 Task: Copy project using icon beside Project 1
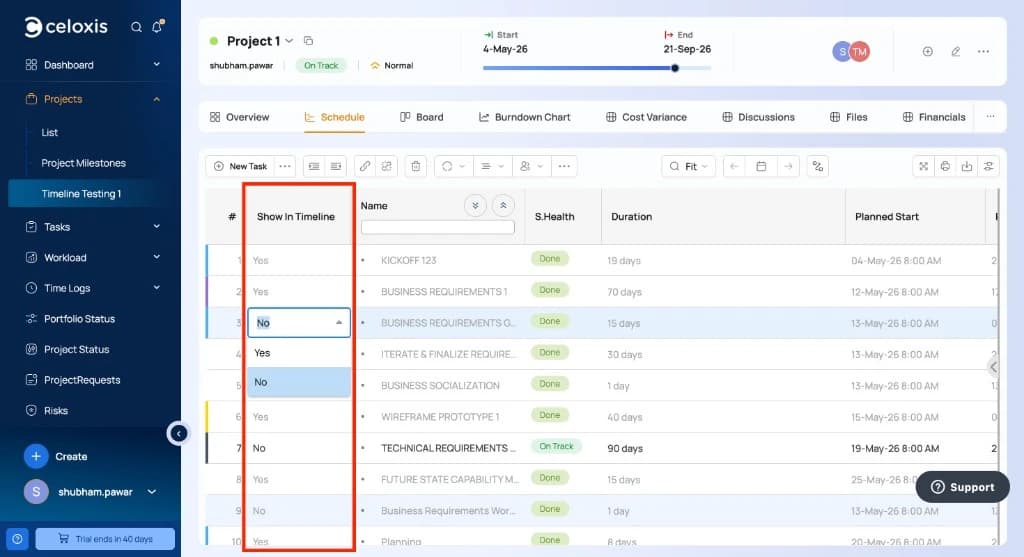coord(308,41)
